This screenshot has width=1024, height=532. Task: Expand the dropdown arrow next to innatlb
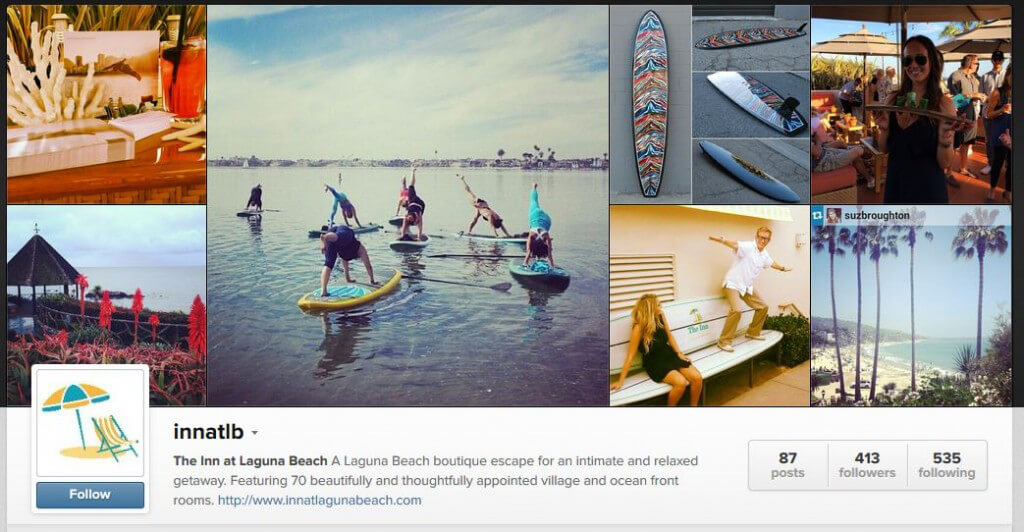tap(255, 433)
